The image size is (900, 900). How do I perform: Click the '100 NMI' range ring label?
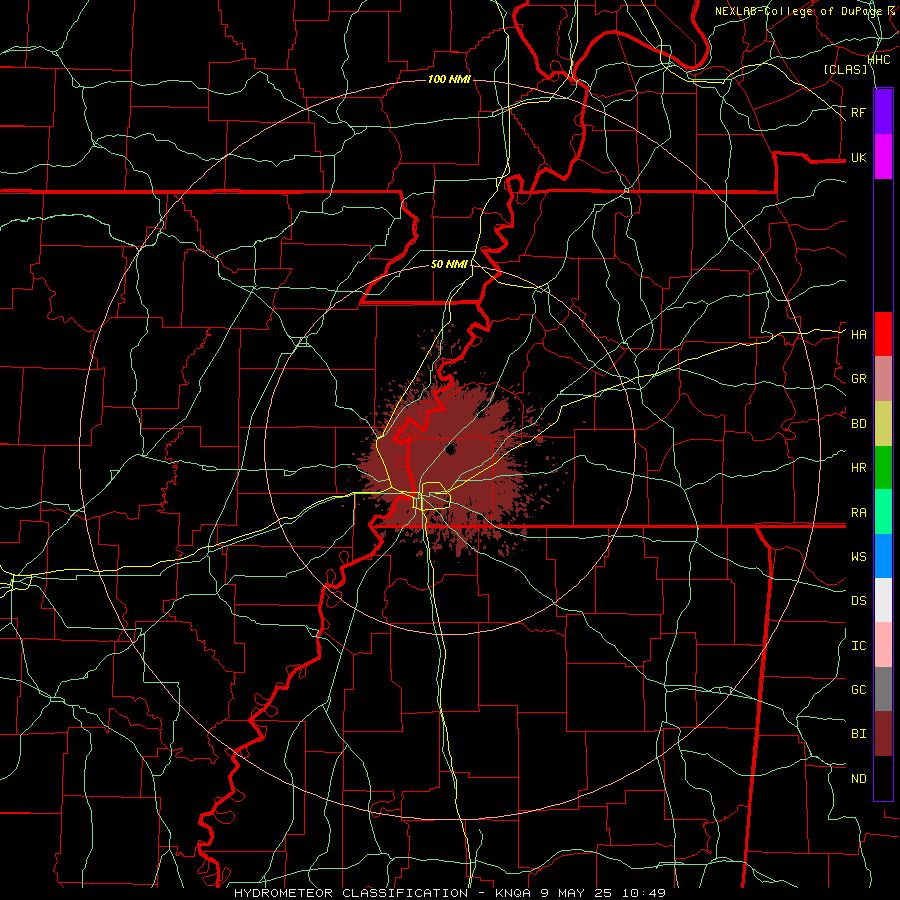(449, 79)
